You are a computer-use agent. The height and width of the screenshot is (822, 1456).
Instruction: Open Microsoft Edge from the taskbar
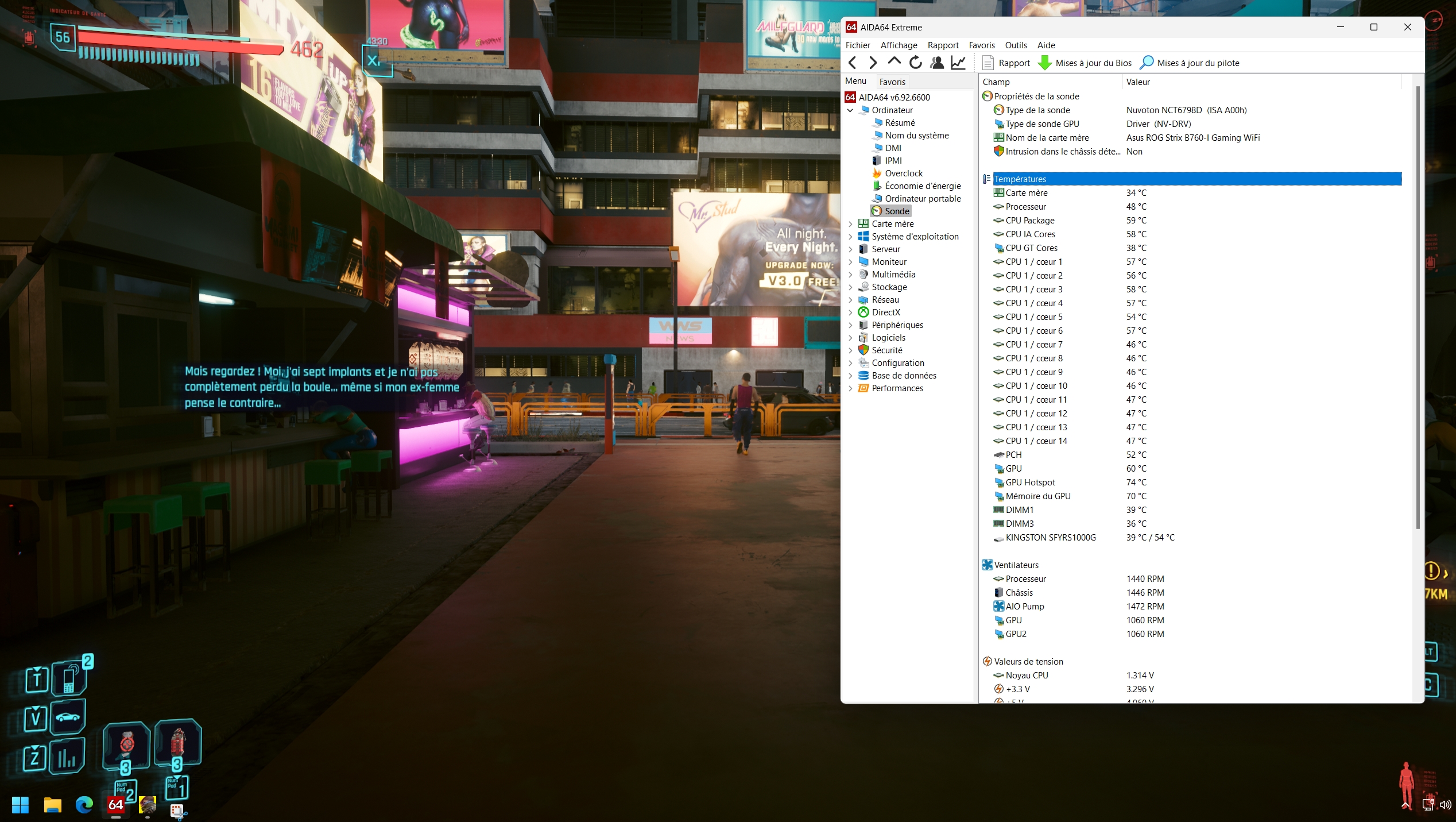click(x=84, y=805)
